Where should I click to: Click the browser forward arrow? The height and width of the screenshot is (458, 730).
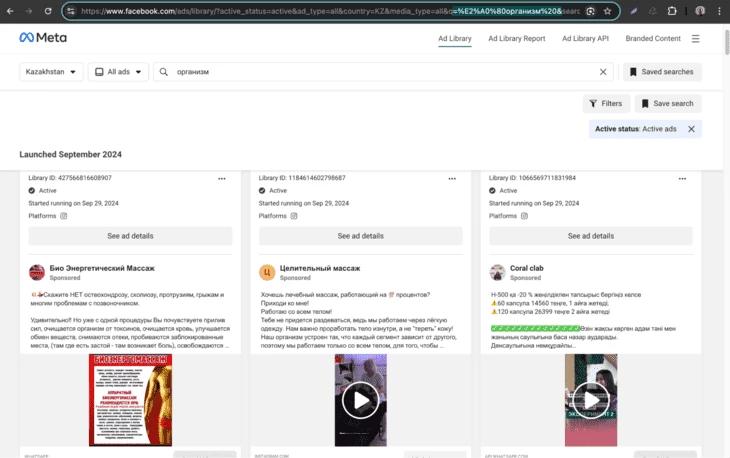coord(29,11)
